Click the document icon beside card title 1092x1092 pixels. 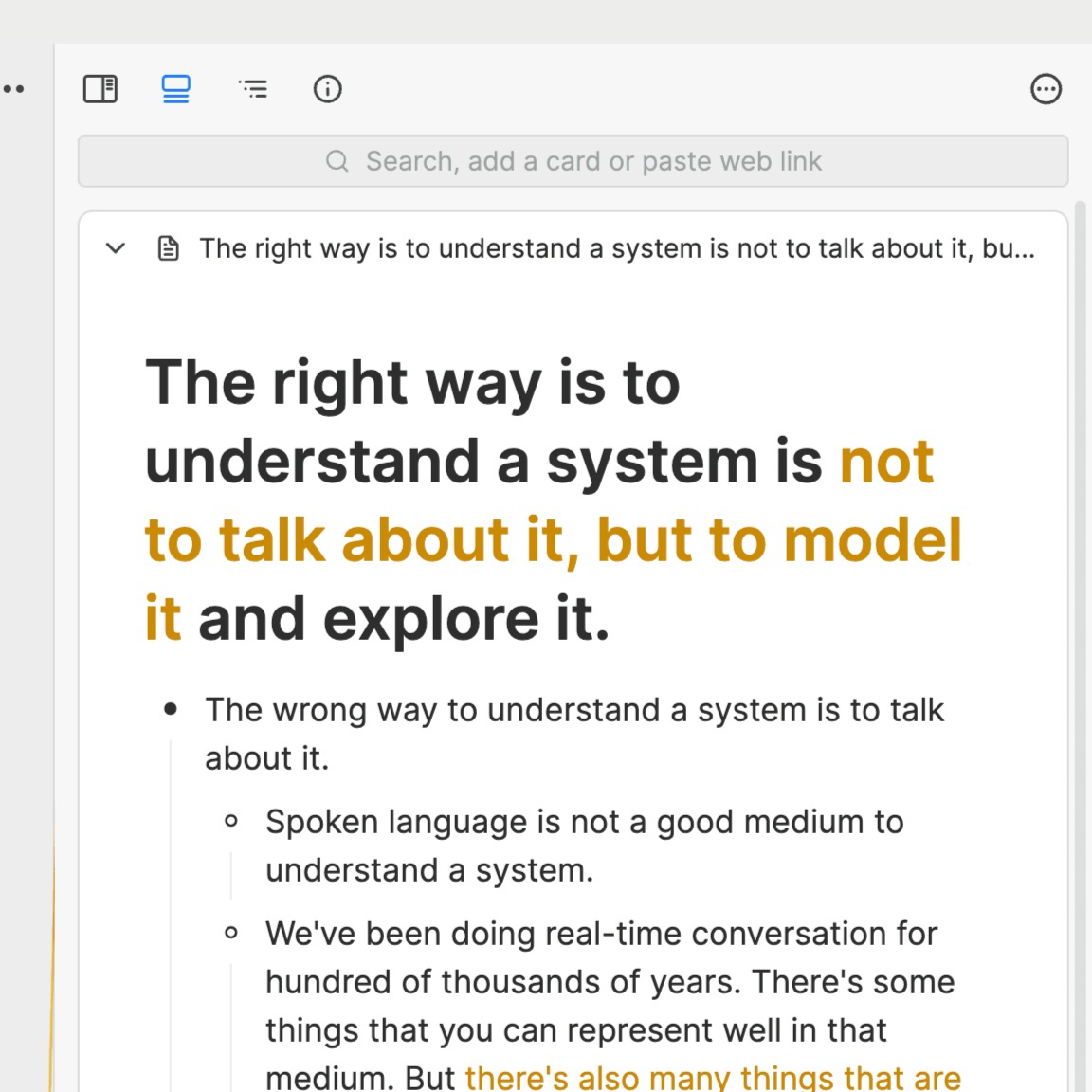tap(168, 248)
